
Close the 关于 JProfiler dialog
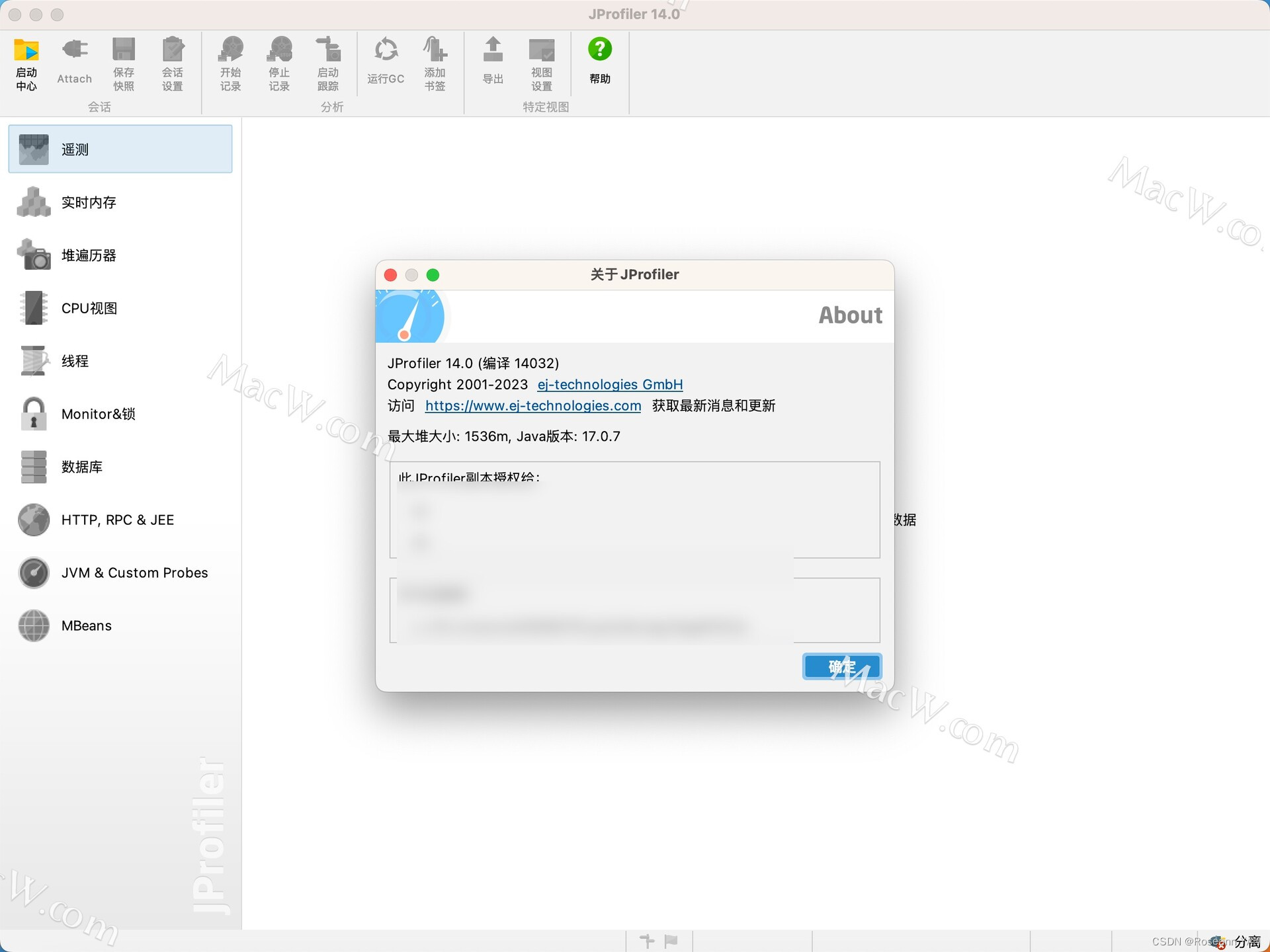point(390,275)
